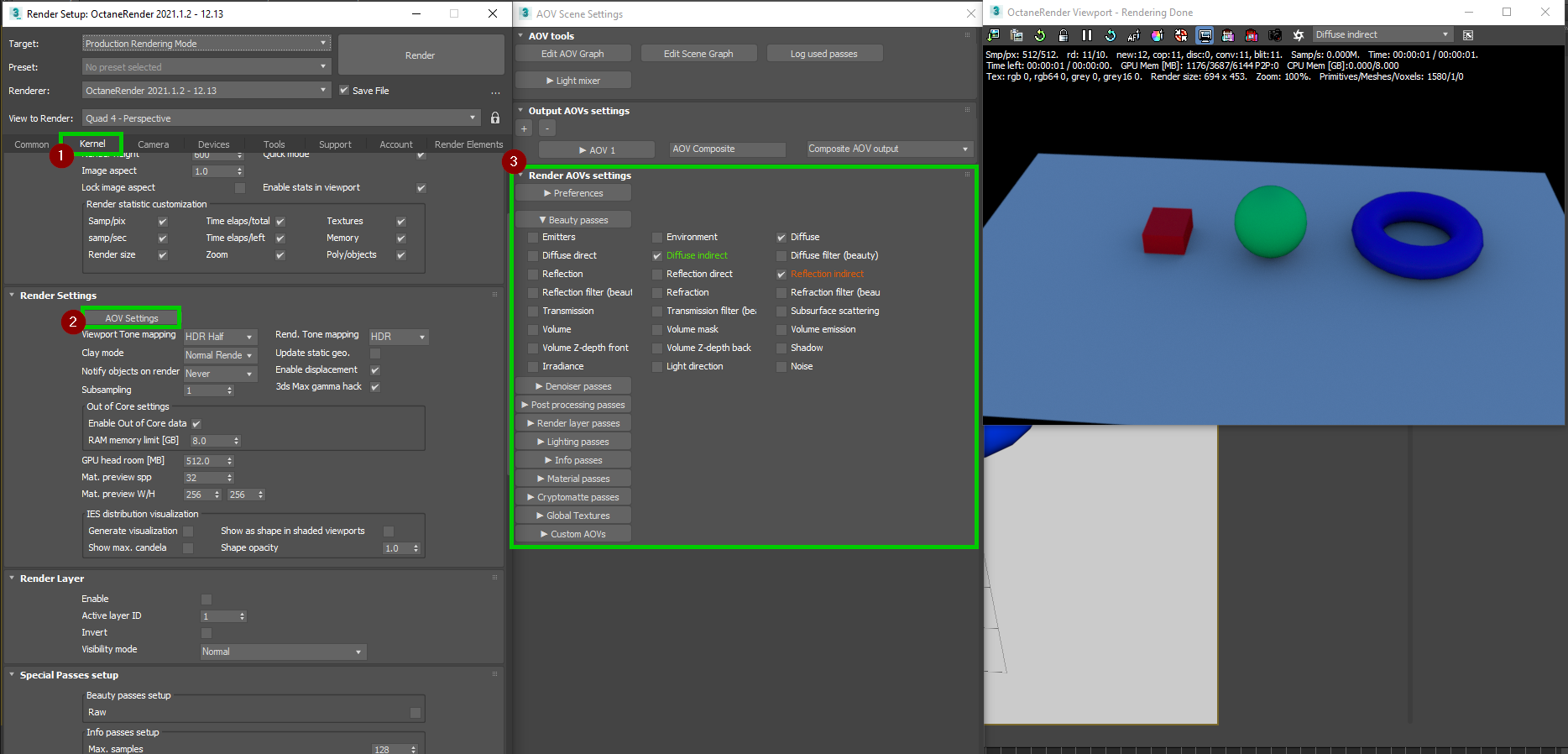The height and width of the screenshot is (754, 1568).
Task: Switch to the Account tab
Action: tap(396, 144)
